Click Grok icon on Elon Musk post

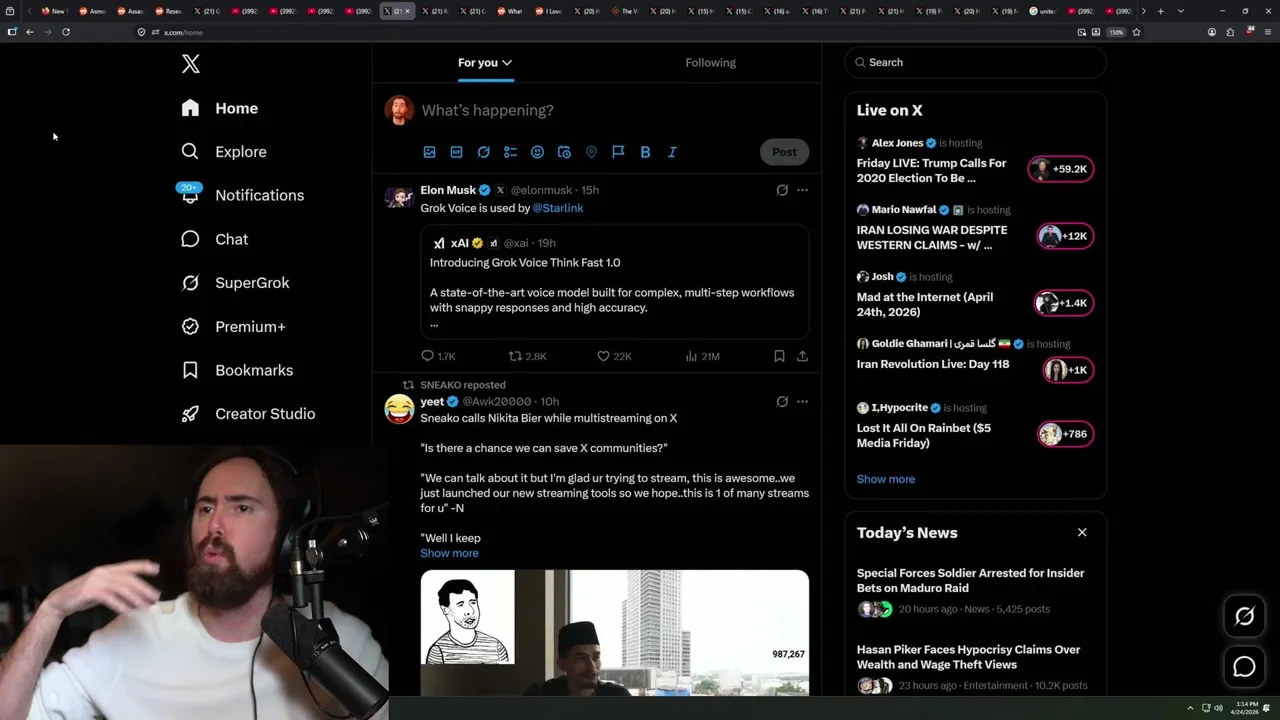click(782, 190)
